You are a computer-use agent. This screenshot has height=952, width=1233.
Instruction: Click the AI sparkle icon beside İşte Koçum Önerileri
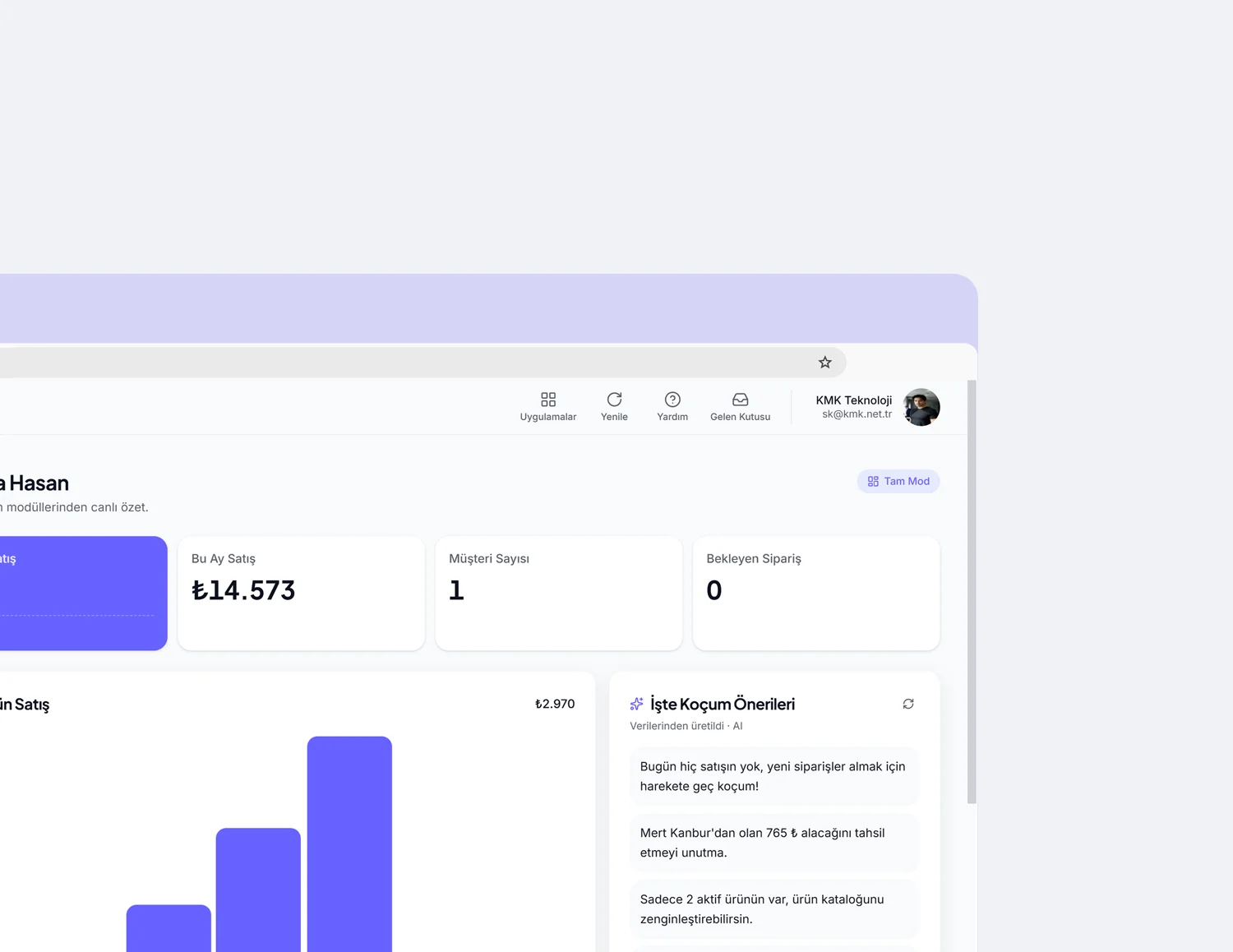pyautogui.click(x=637, y=704)
